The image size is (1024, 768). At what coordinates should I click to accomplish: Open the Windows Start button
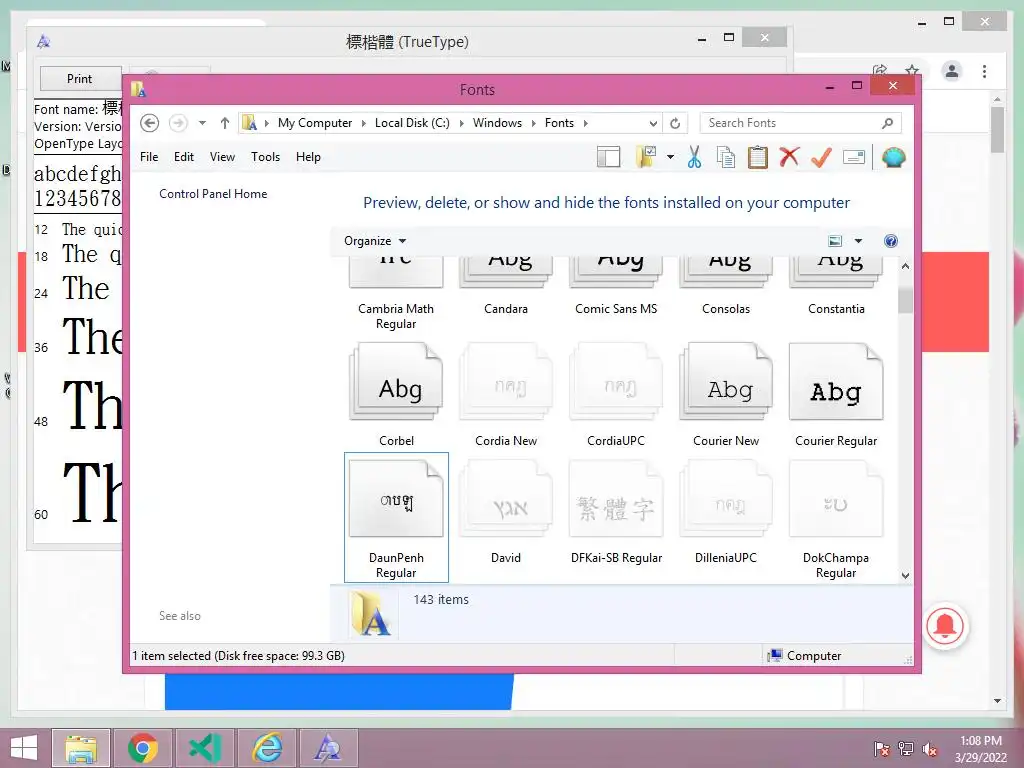tap(24, 748)
